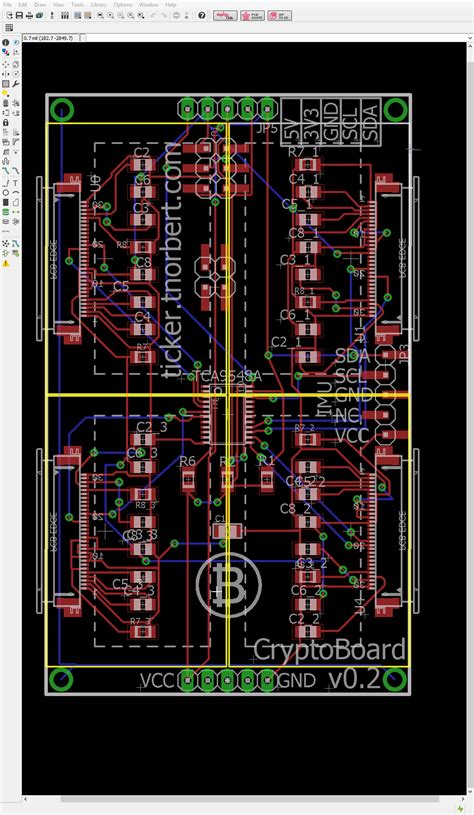Select the Hole tool
Image resolution: width=474 pixels, height=815 pixels.
(x=6, y=221)
